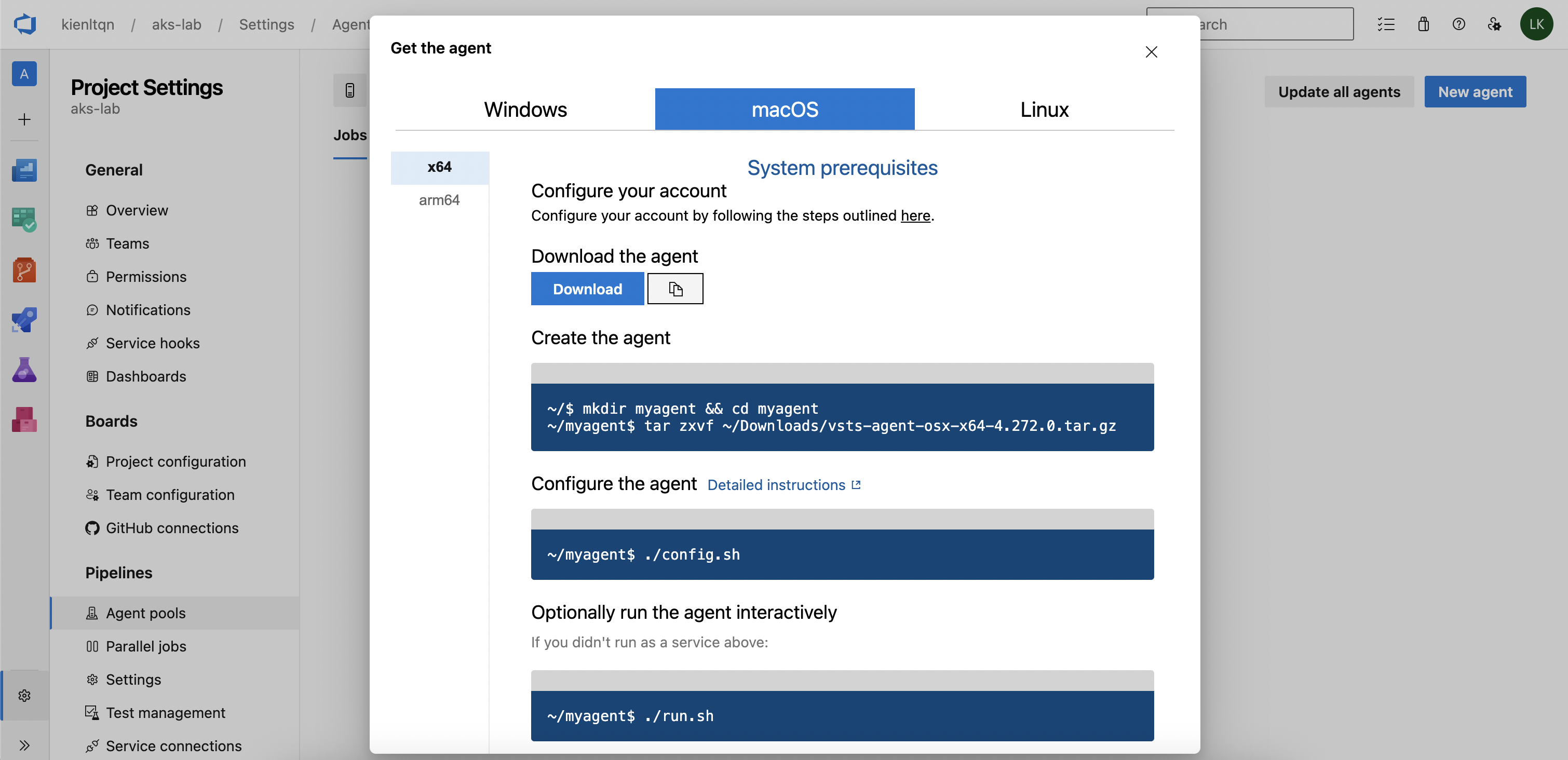Click the ./config.sh command block

(843, 555)
